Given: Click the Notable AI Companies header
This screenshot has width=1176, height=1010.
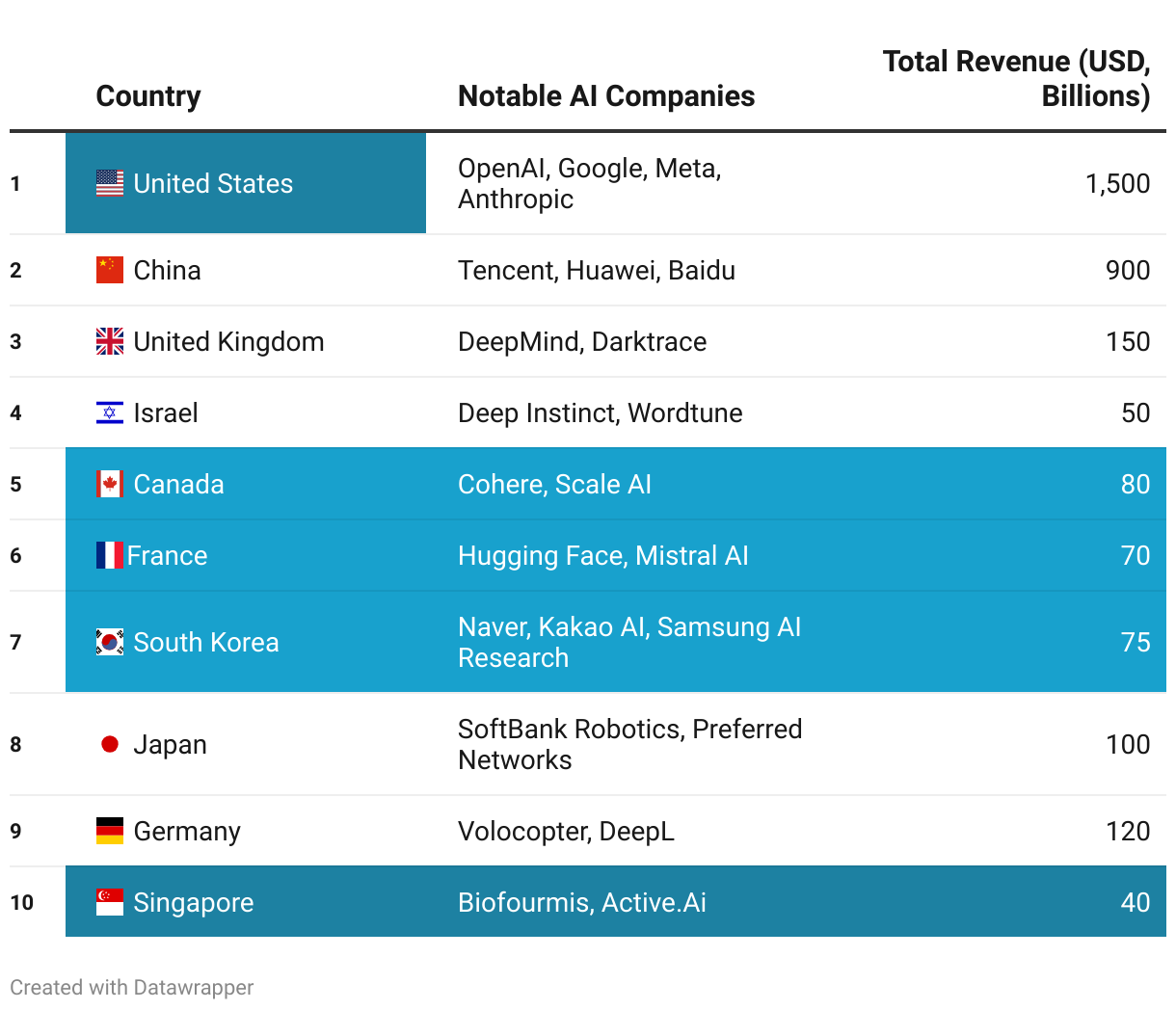Looking at the screenshot, I should pyautogui.click(x=606, y=96).
